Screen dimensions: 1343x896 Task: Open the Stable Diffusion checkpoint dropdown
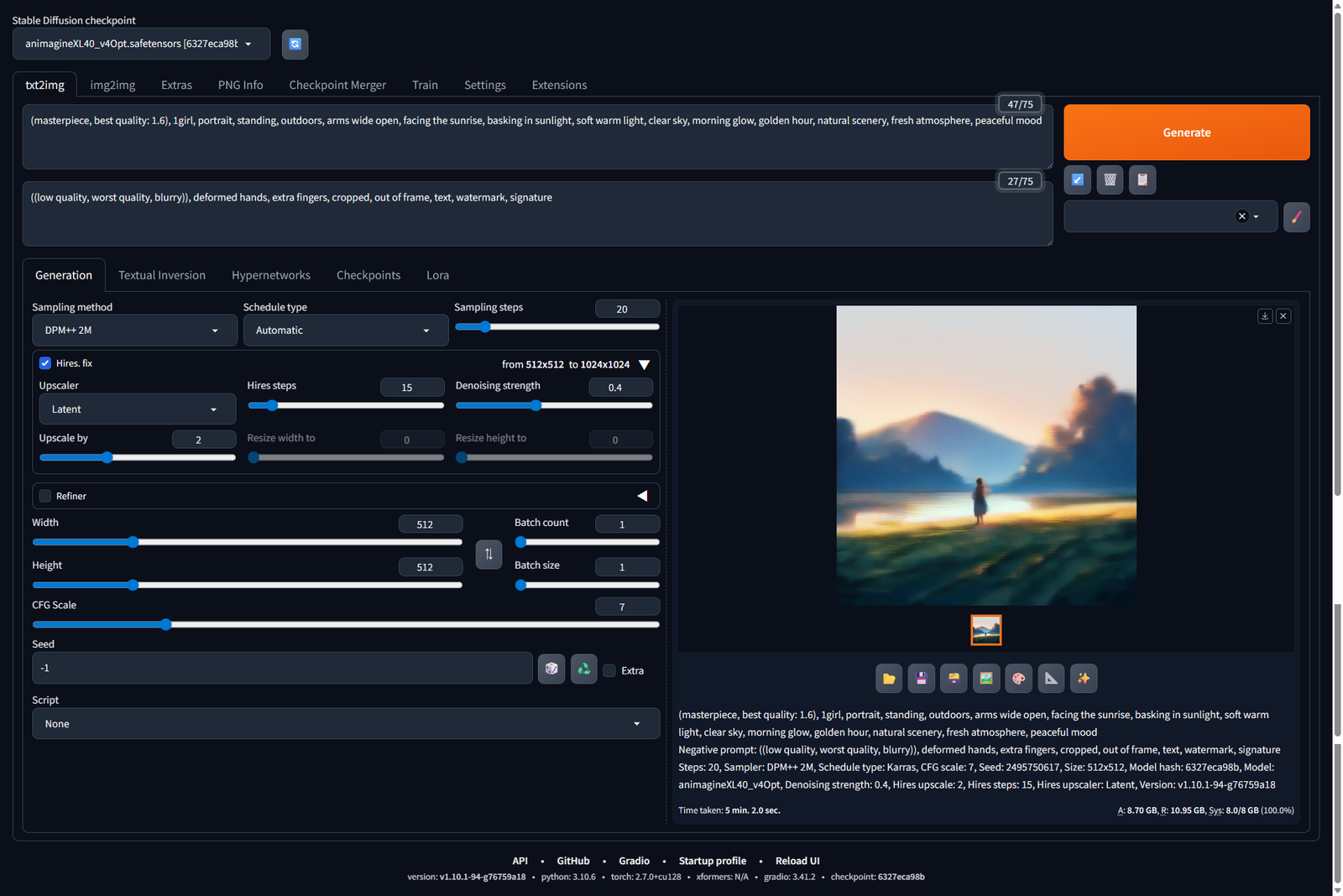tap(141, 44)
